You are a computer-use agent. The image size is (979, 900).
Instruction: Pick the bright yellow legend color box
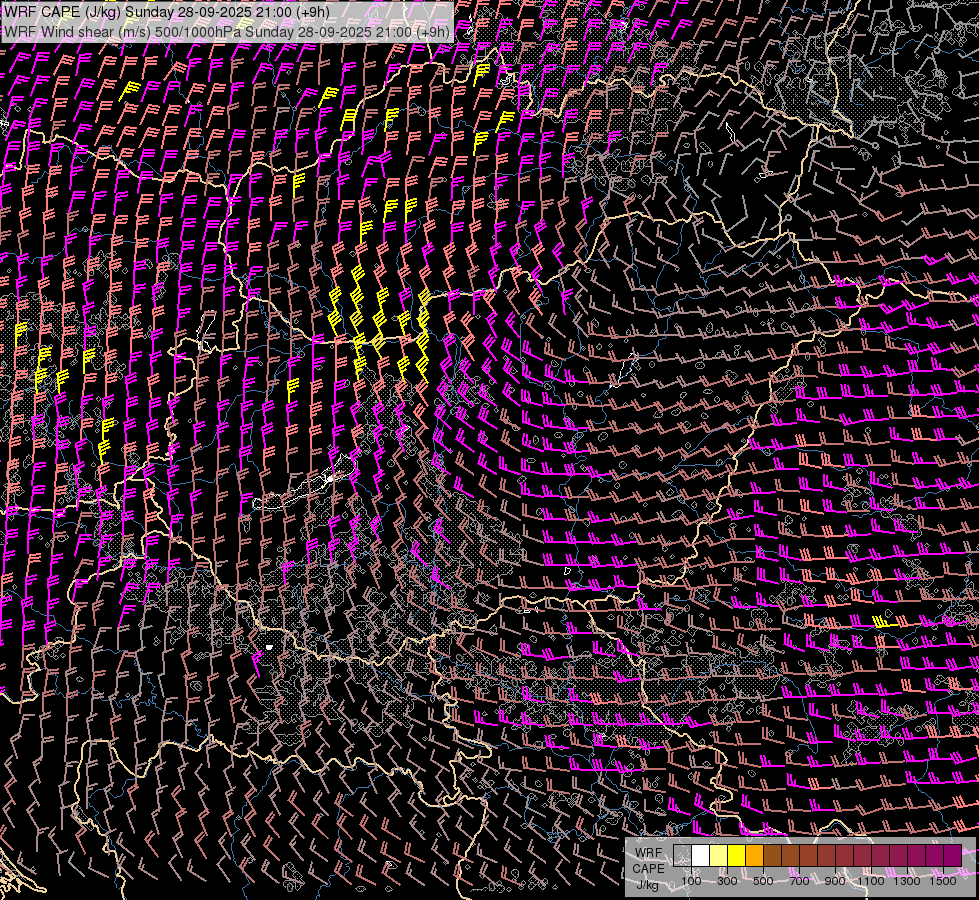point(737,856)
